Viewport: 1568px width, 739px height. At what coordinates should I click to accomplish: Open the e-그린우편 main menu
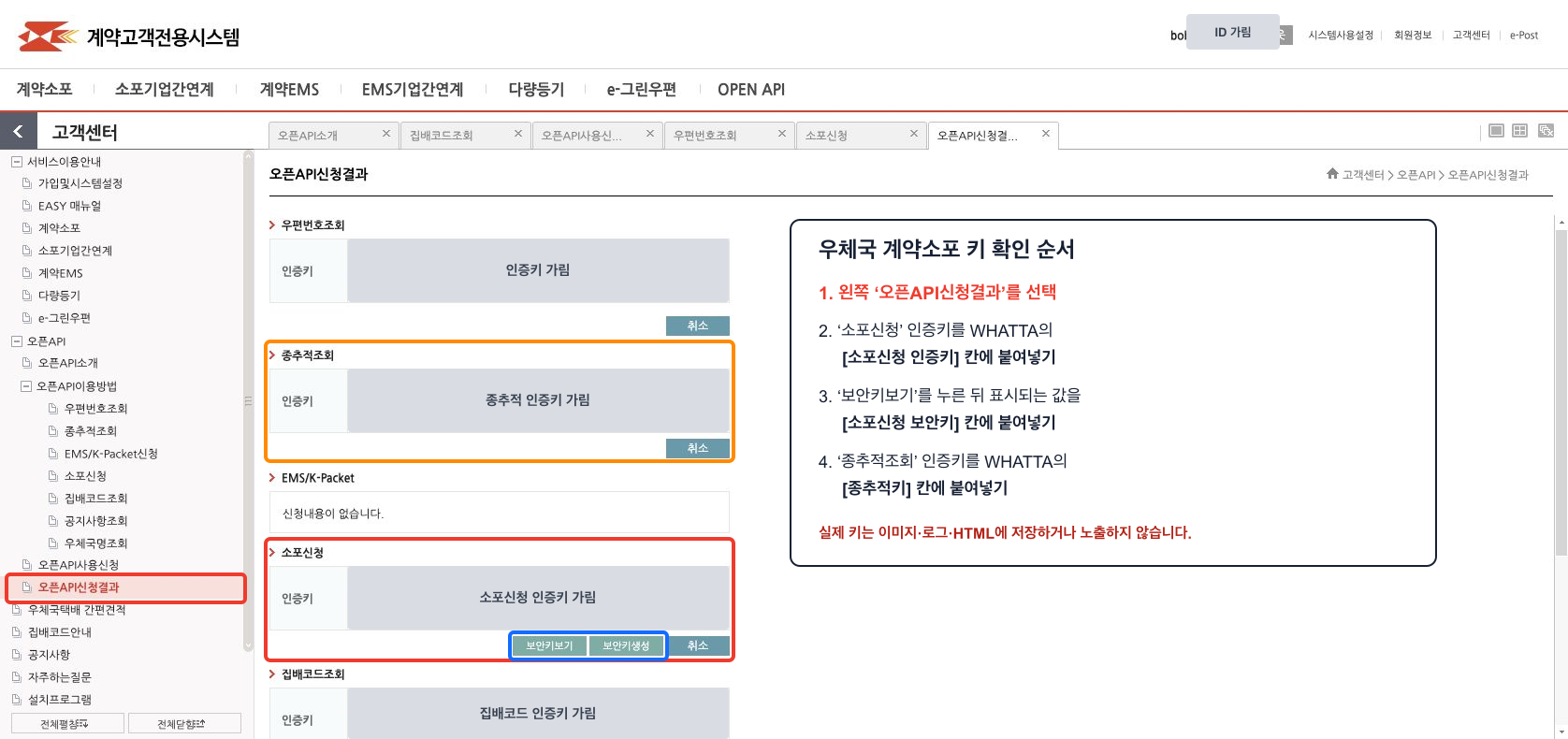coord(642,90)
